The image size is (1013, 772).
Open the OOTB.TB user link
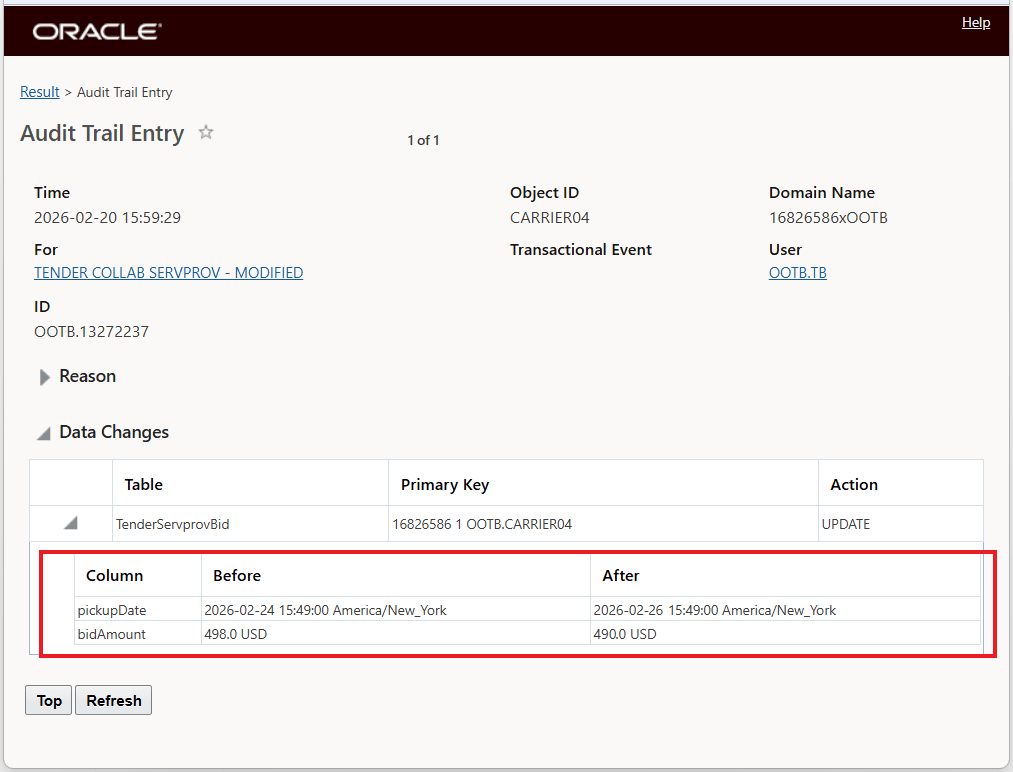click(x=797, y=272)
